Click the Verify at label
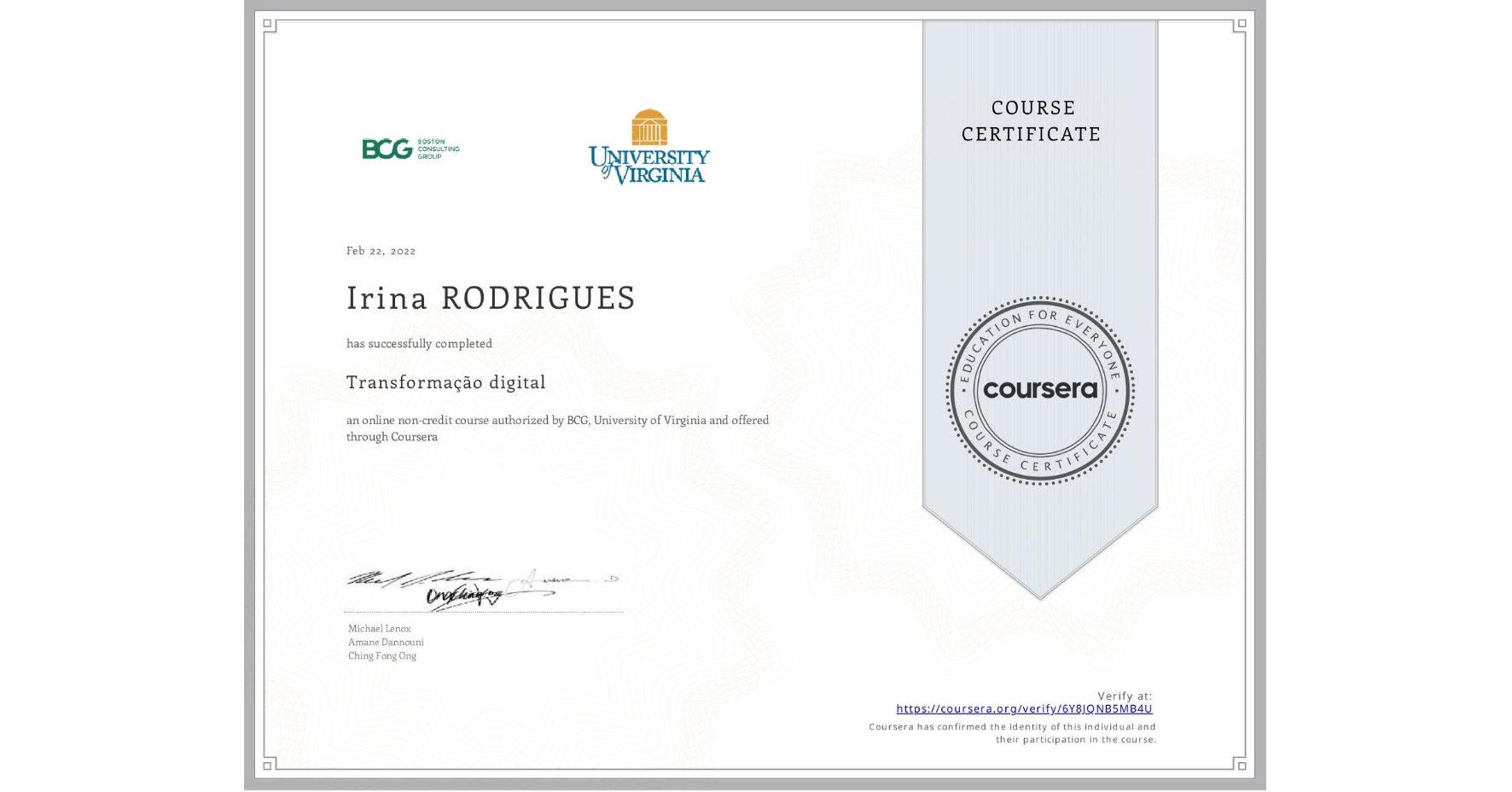This screenshot has width=1512, height=792. click(x=1126, y=696)
